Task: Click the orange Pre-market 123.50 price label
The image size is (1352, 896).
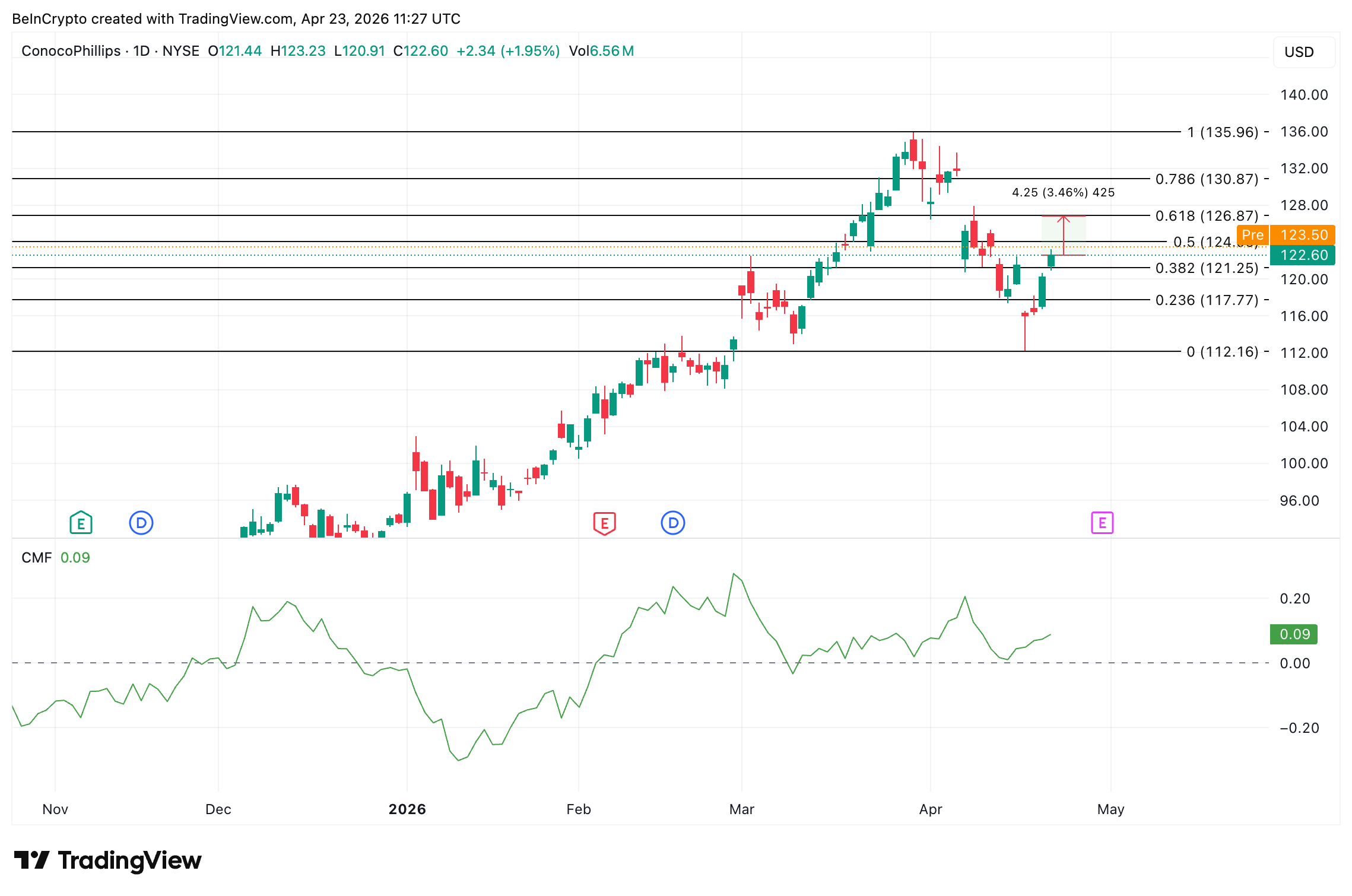Action: (x=1286, y=235)
